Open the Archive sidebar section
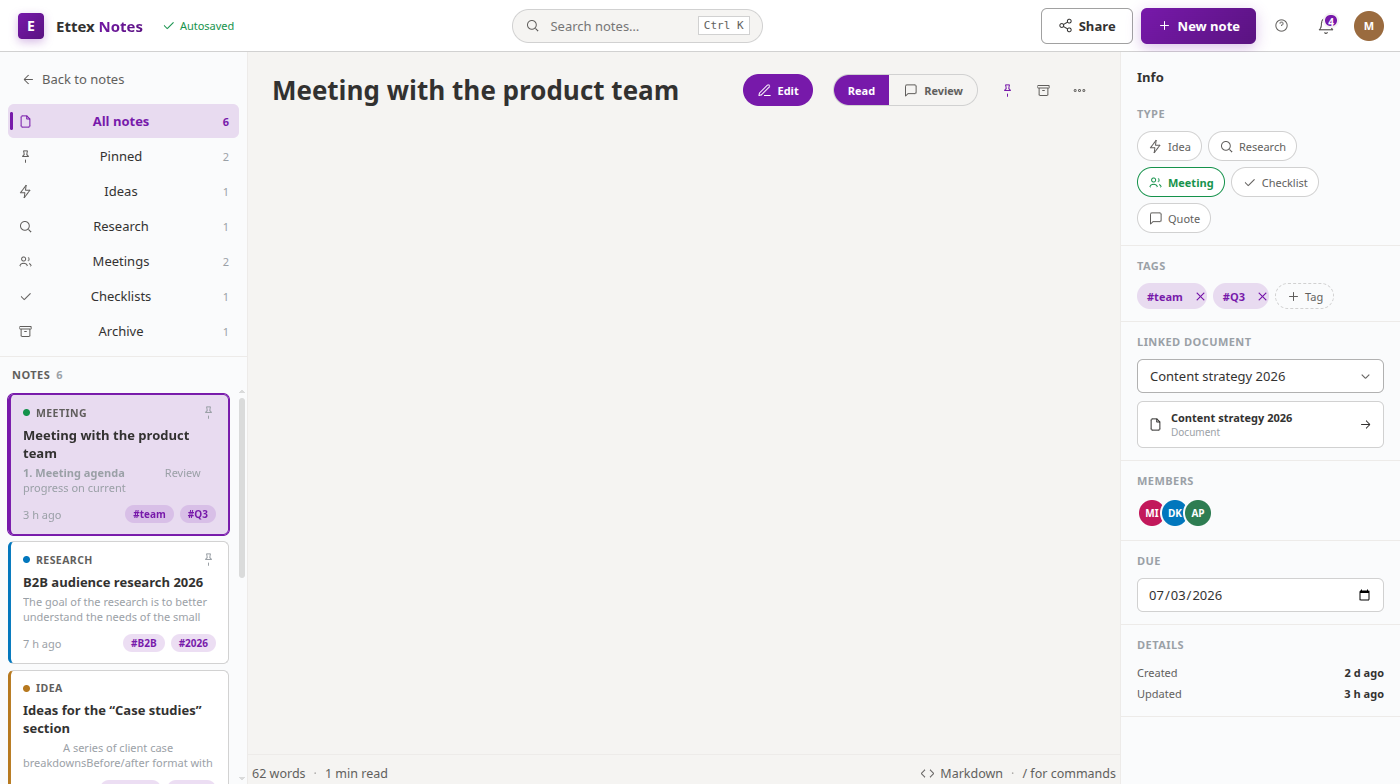Viewport: 1400px width, 784px height. click(123, 331)
